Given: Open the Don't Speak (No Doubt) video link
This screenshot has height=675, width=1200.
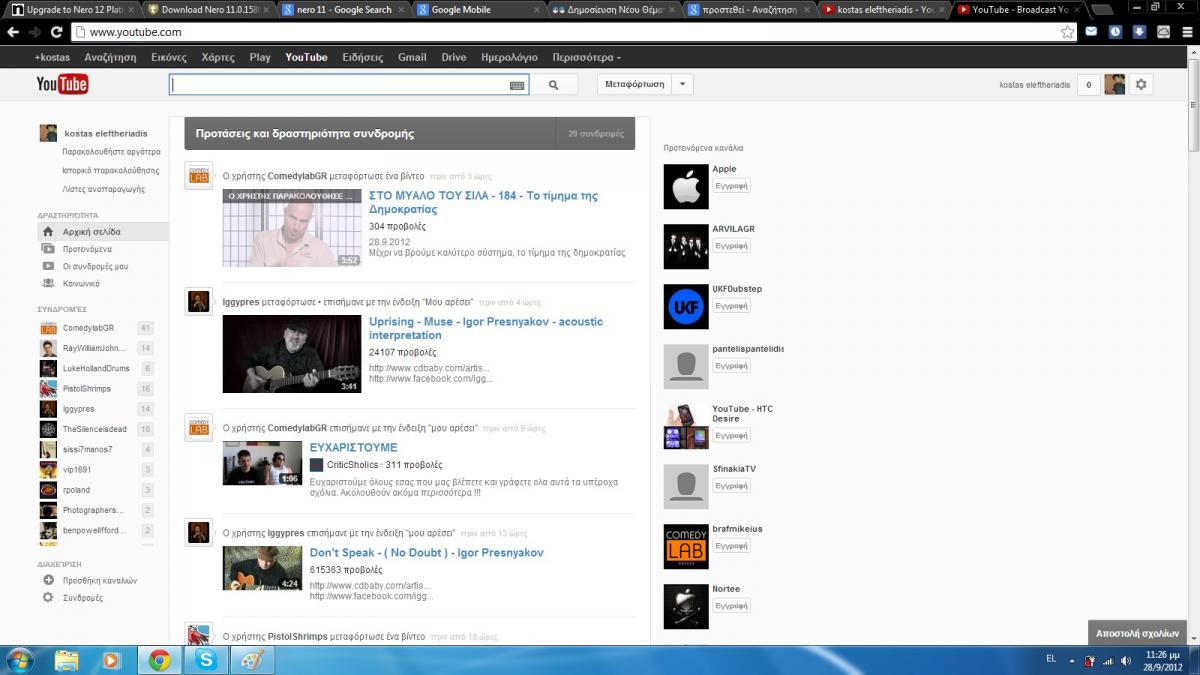Looking at the screenshot, I should click(x=426, y=552).
